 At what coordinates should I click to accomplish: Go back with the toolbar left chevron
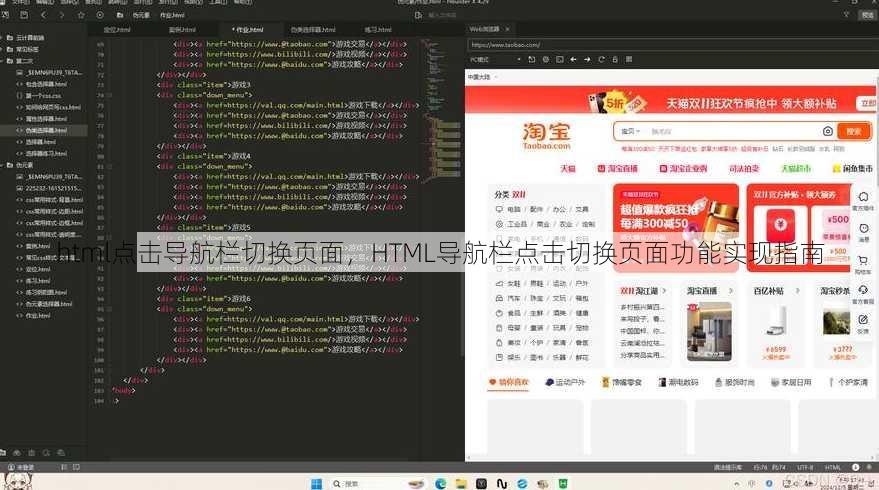(44, 15)
